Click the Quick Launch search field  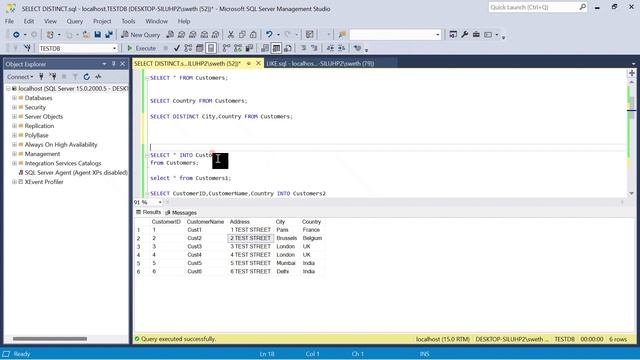(533, 7)
